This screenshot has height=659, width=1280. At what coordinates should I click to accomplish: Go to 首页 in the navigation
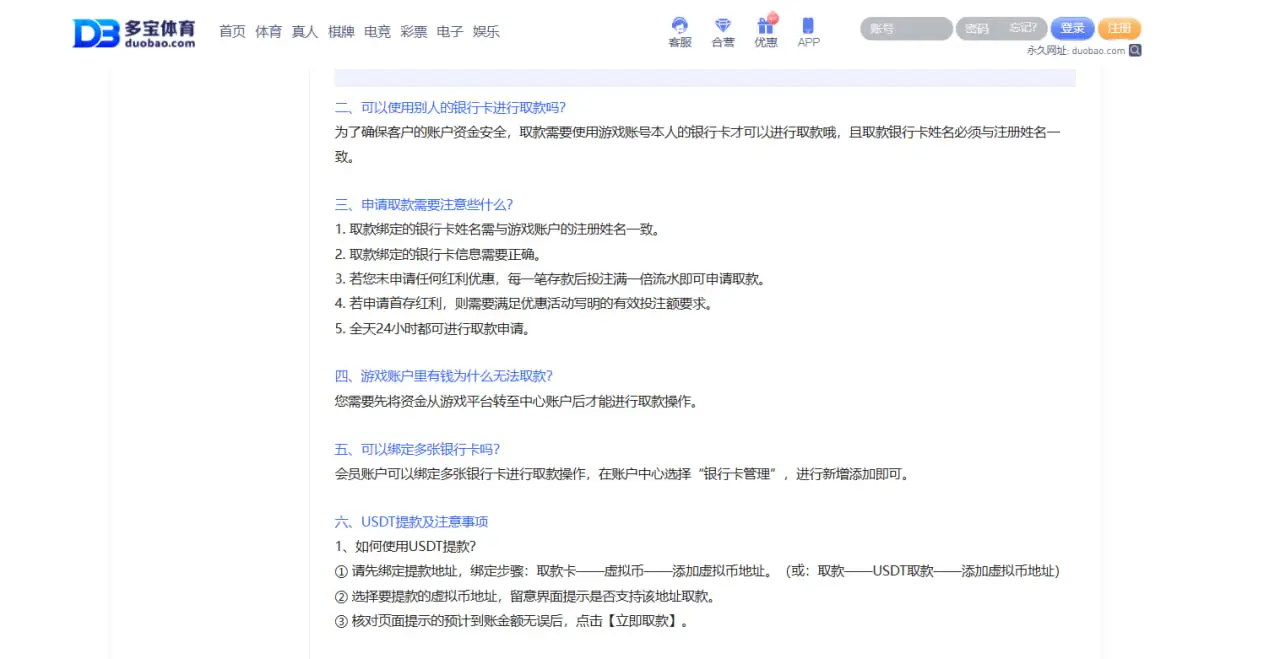[x=232, y=31]
